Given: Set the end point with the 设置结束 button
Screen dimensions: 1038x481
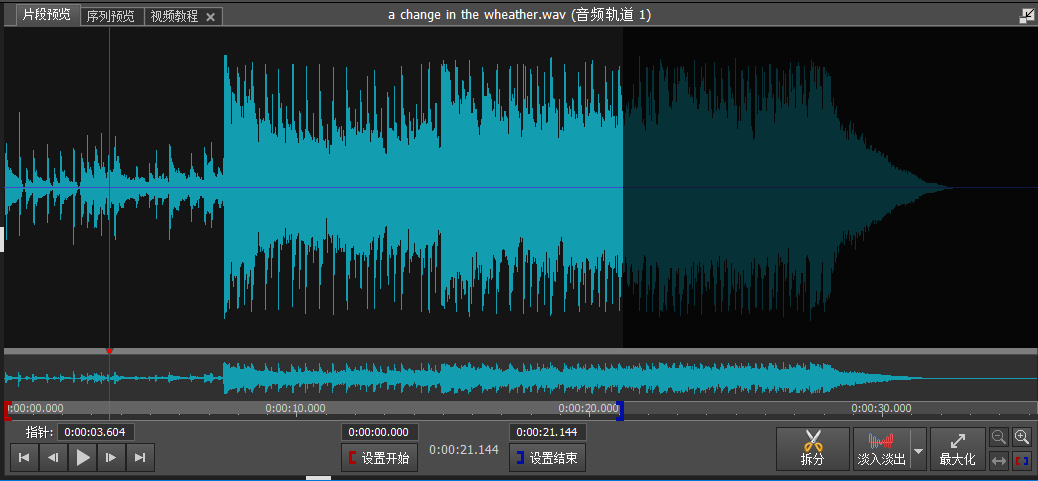Looking at the screenshot, I should (x=547, y=458).
